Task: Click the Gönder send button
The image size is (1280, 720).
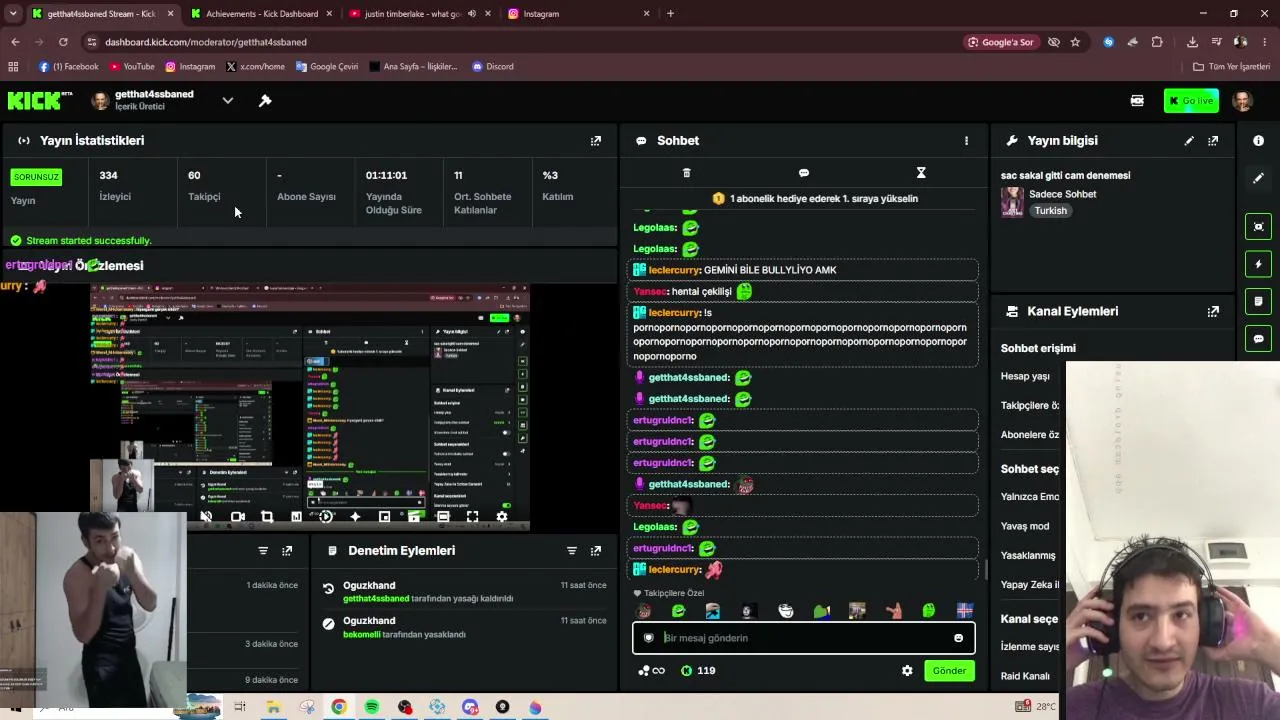Action: point(949,671)
